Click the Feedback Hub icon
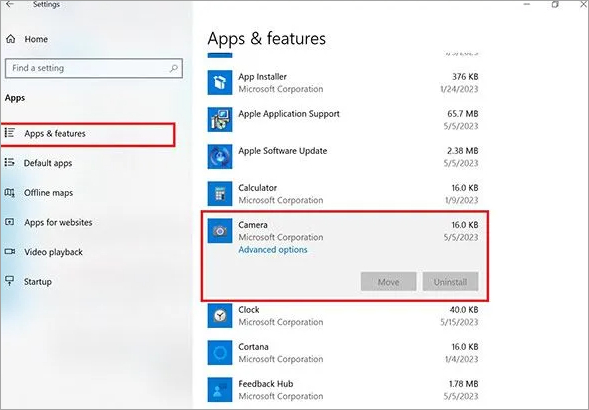 click(220, 390)
